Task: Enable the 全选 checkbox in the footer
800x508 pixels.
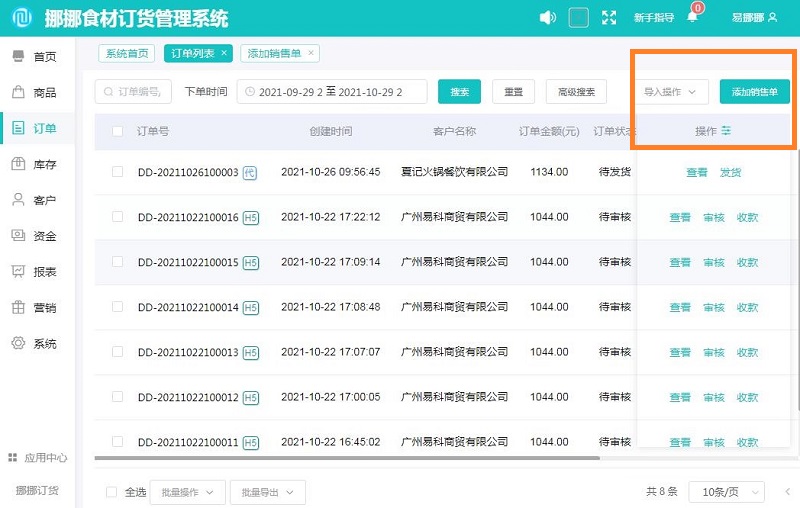Action: (x=113, y=492)
